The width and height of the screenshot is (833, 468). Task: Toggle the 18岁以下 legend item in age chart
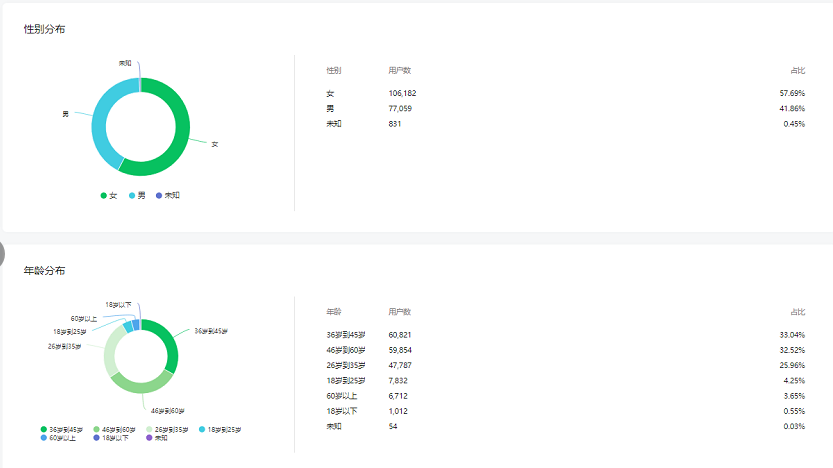coord(111,438)
